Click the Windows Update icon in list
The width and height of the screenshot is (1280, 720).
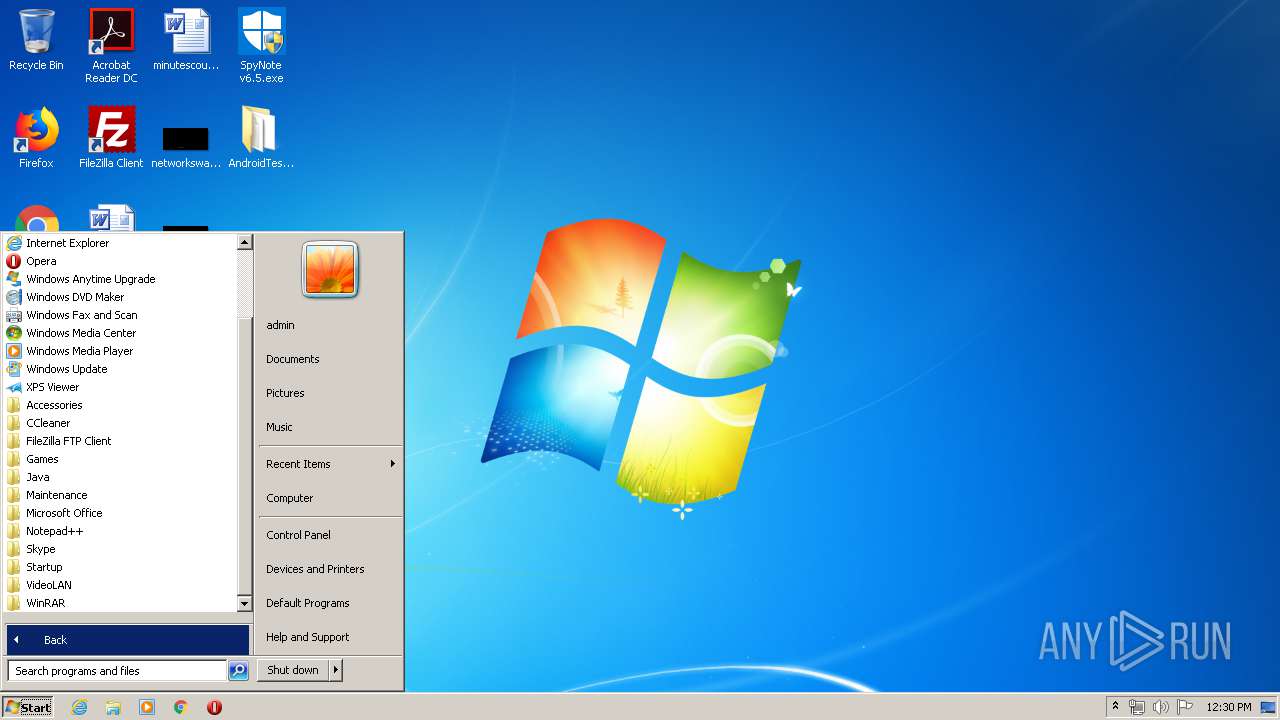[x=14, y=369]
